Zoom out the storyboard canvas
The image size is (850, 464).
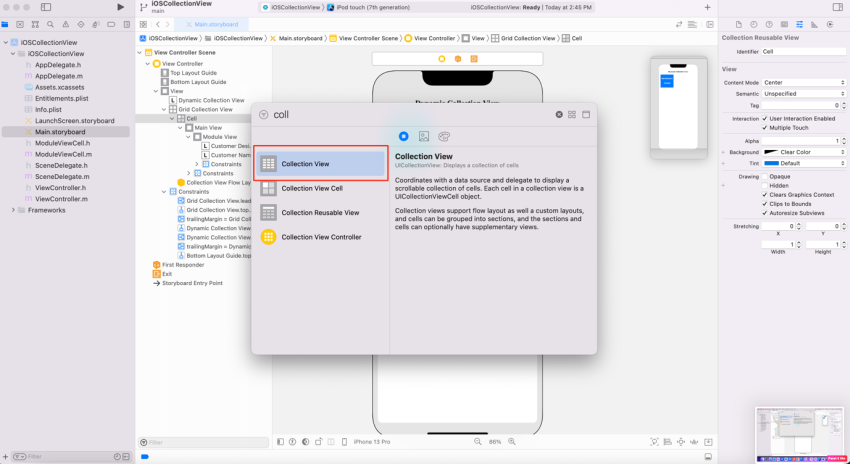click(x=478, y=442)
